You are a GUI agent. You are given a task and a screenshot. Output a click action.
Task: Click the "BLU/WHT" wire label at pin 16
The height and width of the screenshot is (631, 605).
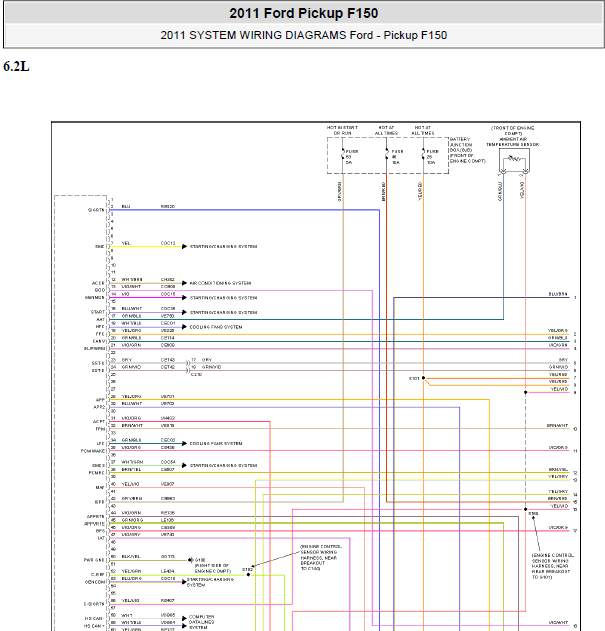[132, 309]
